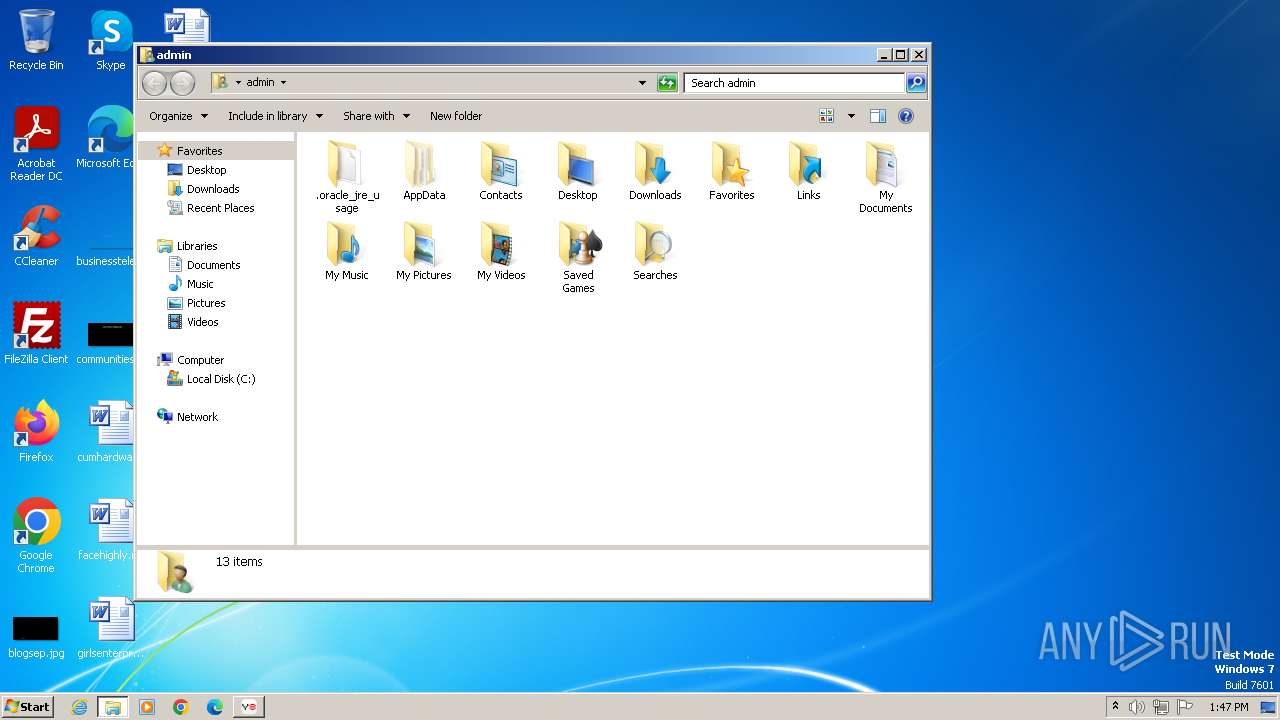Click Windows Explorer taskbar button

(x=113, y=707)
